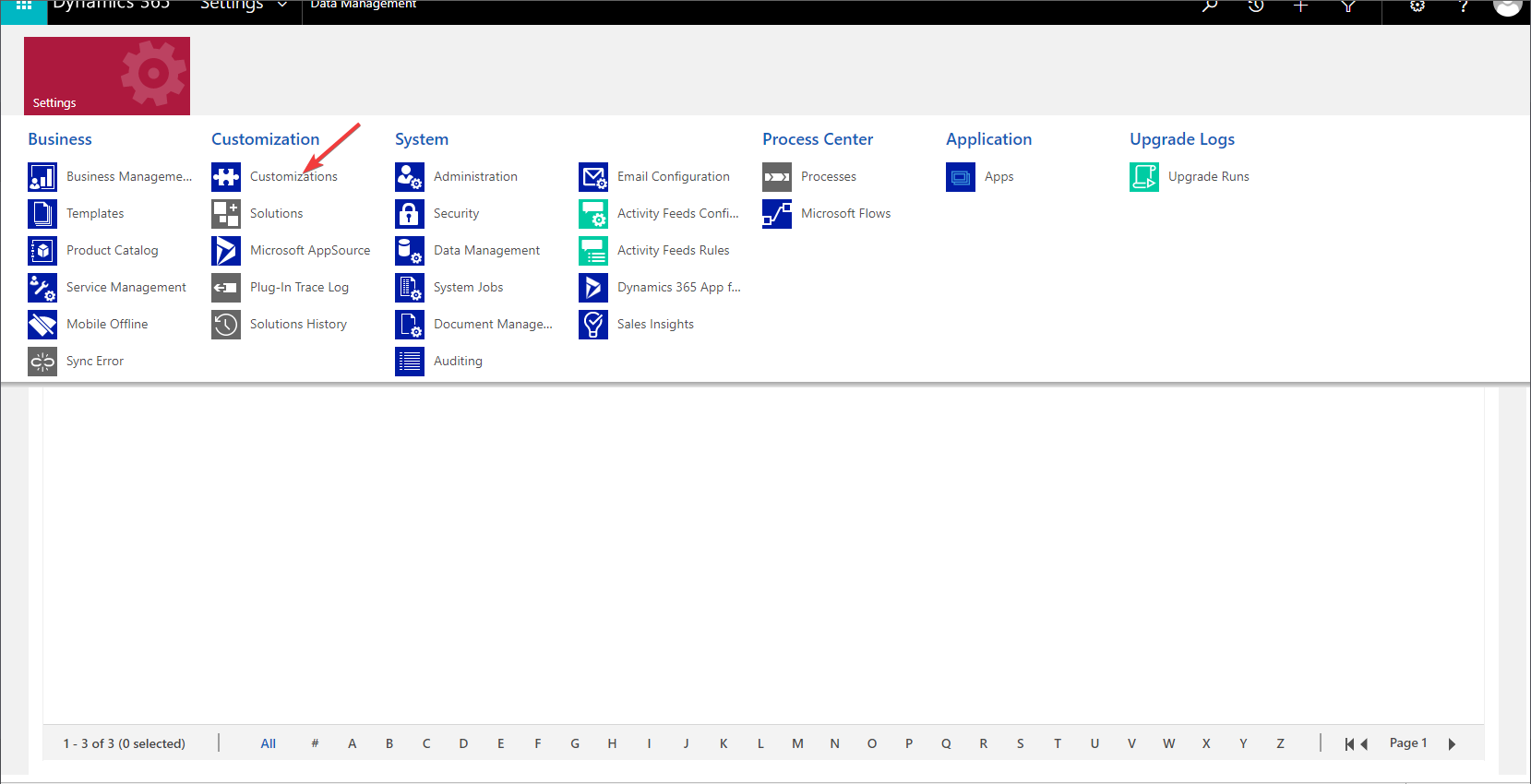This screenshot has height=784, width=1531.
Task: Open the Business Management icon
Action: click(42, 177)
